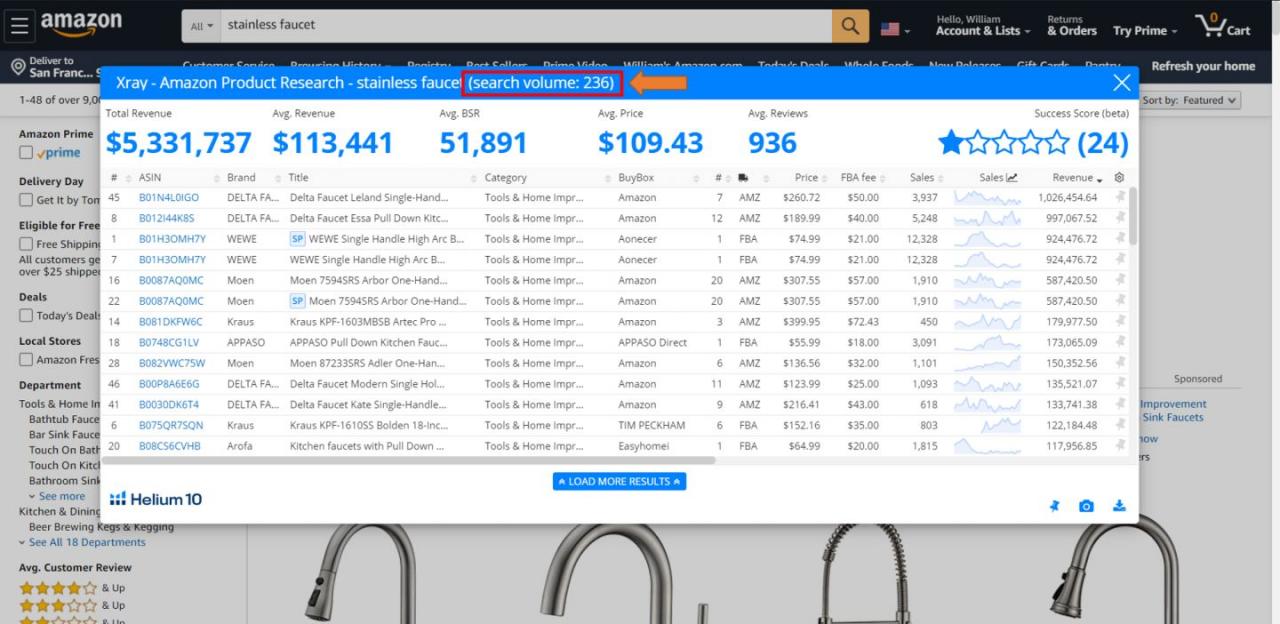This screenshot has height=624, width=1280.
Task: Sort Xray table by BuyBox column
Action: point(635,178)
